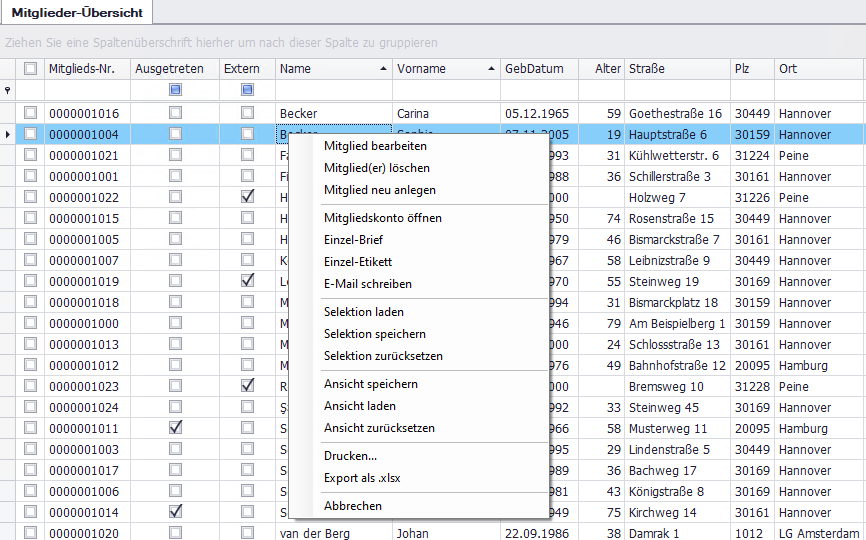866x540 pixels.
Task: Toggle the Extern filter checkbox
Action: click(247, 90)
